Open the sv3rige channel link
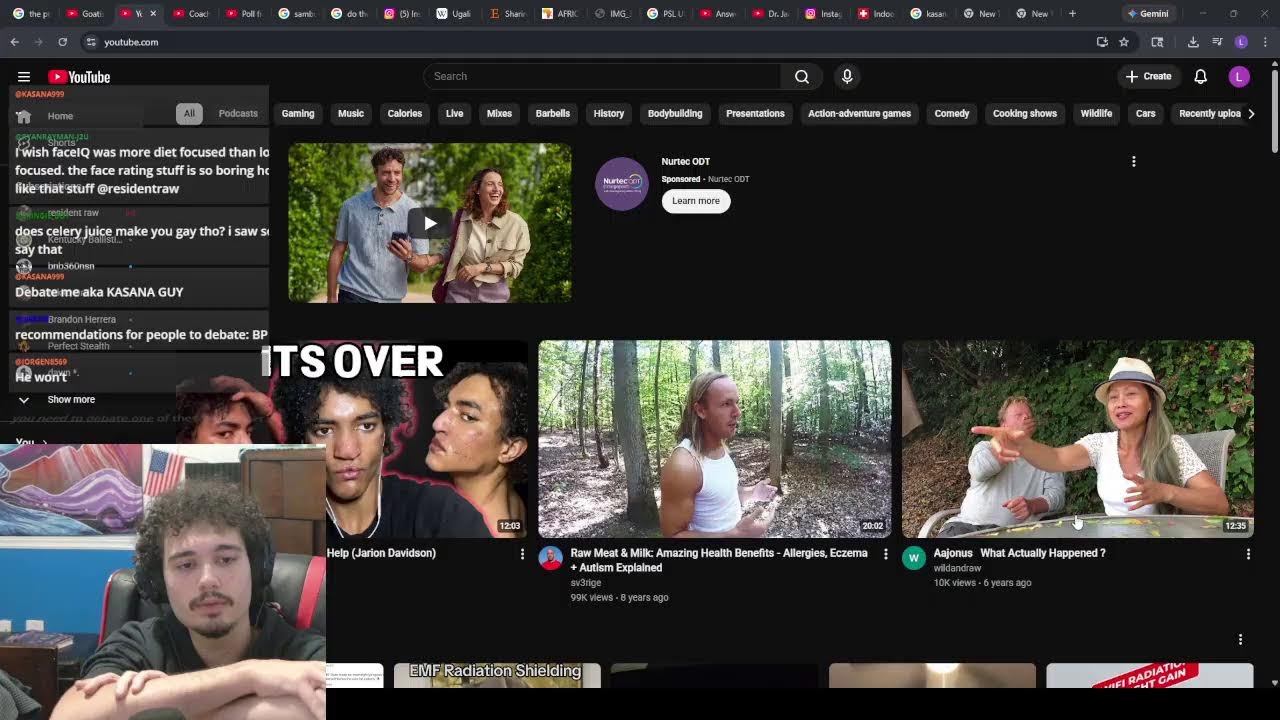The width and height of the screenshot is (1280, 720). pos(585,583)
